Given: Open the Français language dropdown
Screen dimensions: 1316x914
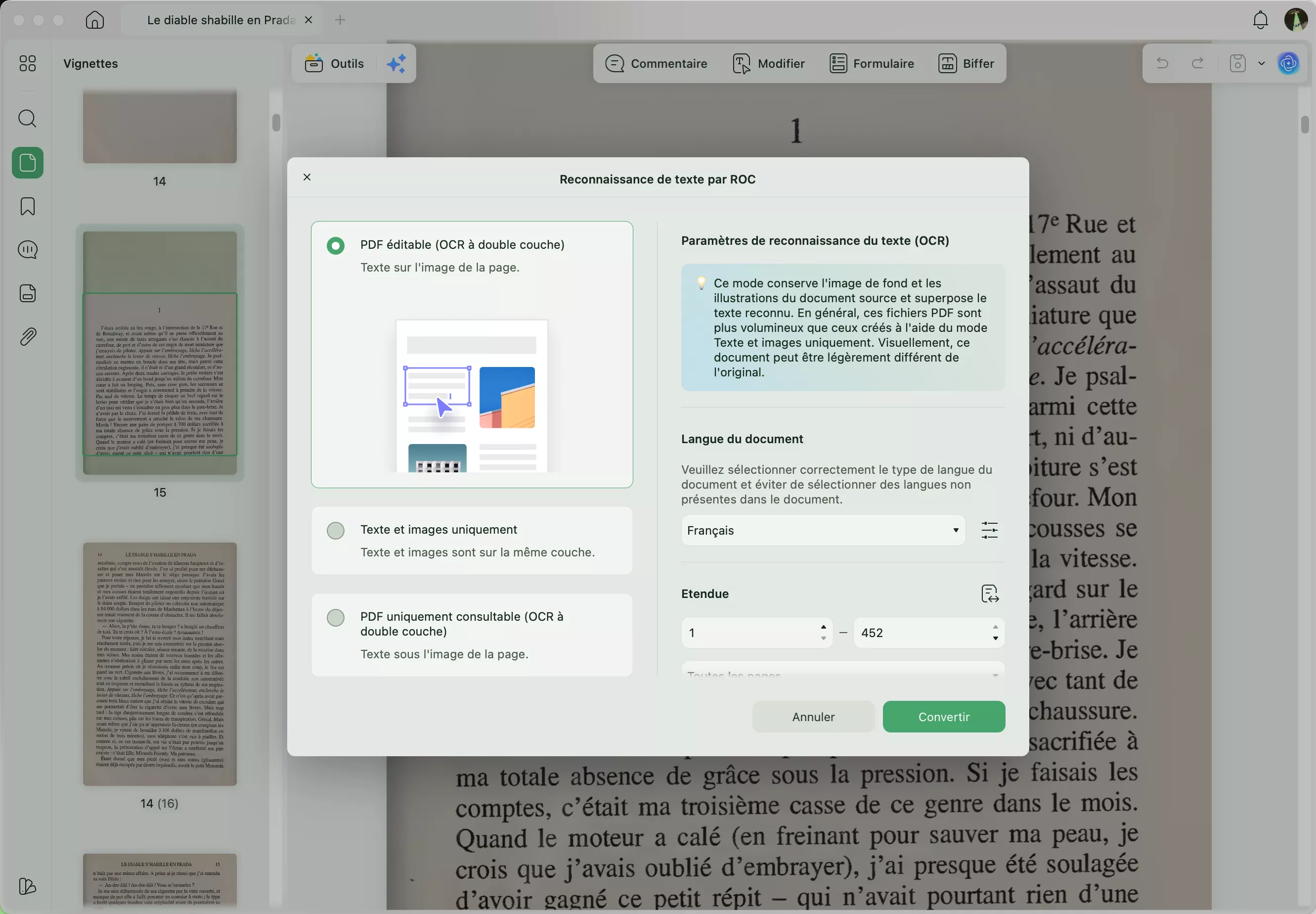Looking at the screenshot, I should [822, 530].
